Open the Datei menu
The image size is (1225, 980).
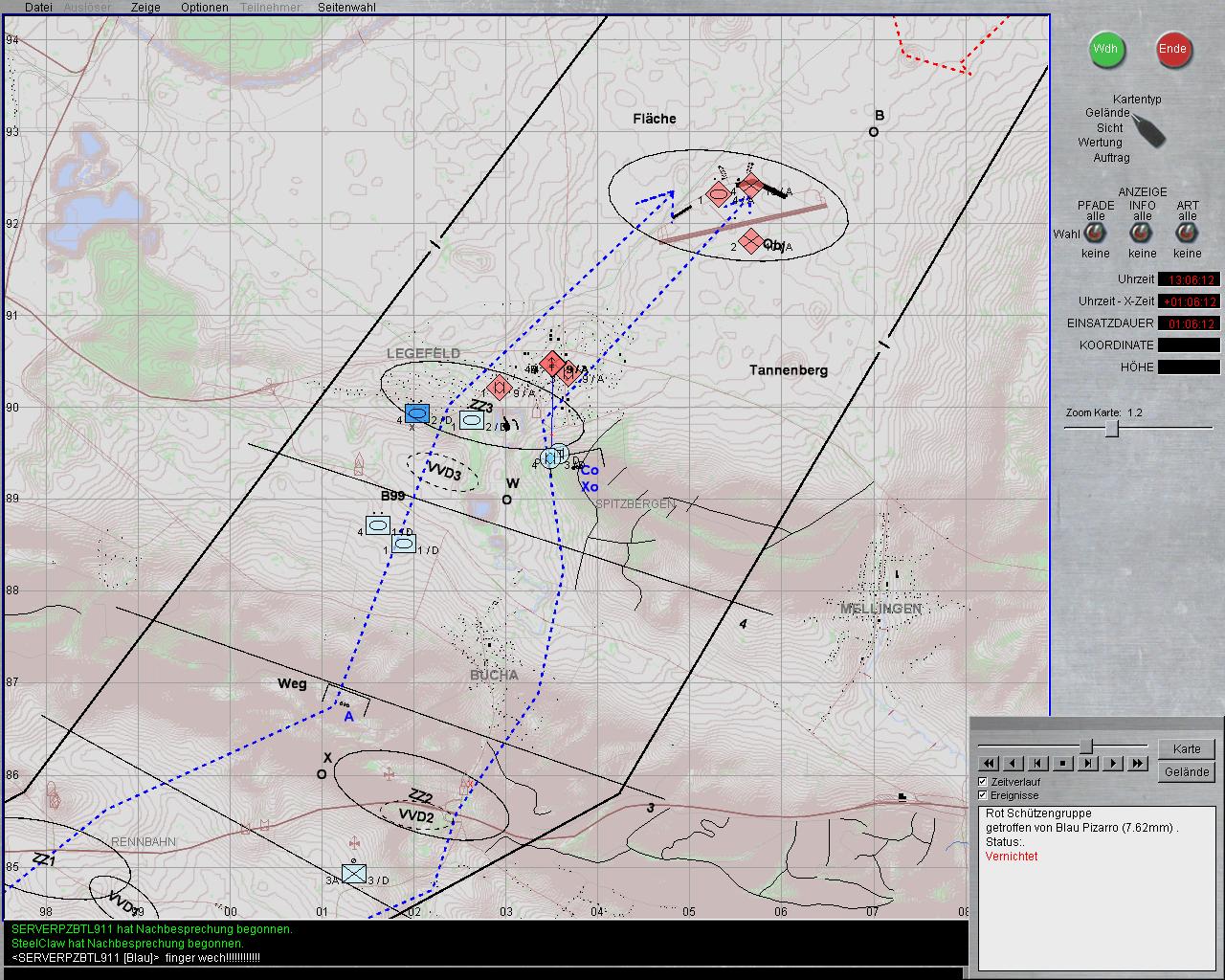[38, 7]
